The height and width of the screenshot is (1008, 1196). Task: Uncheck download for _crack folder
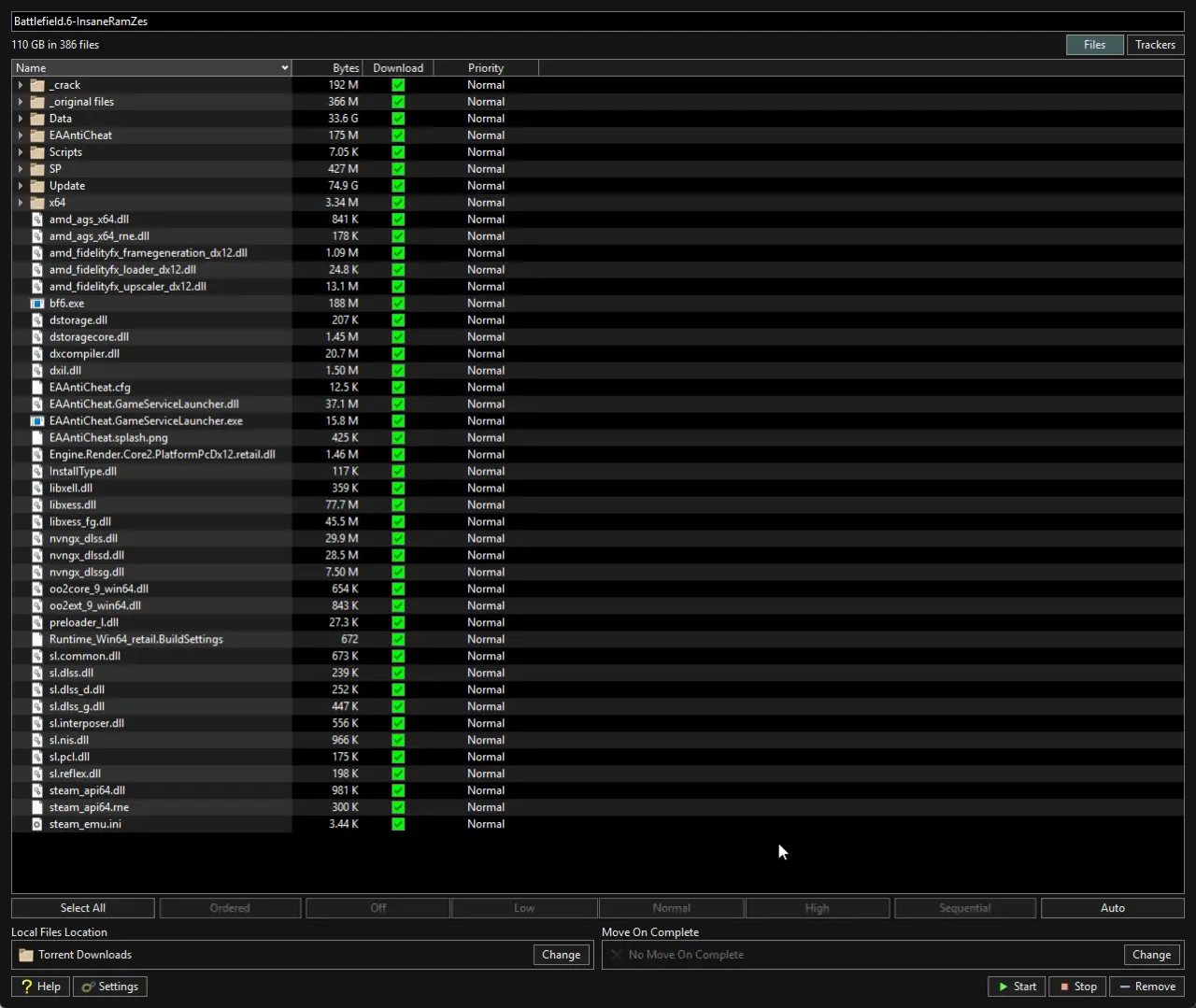[x=398, y=85]
